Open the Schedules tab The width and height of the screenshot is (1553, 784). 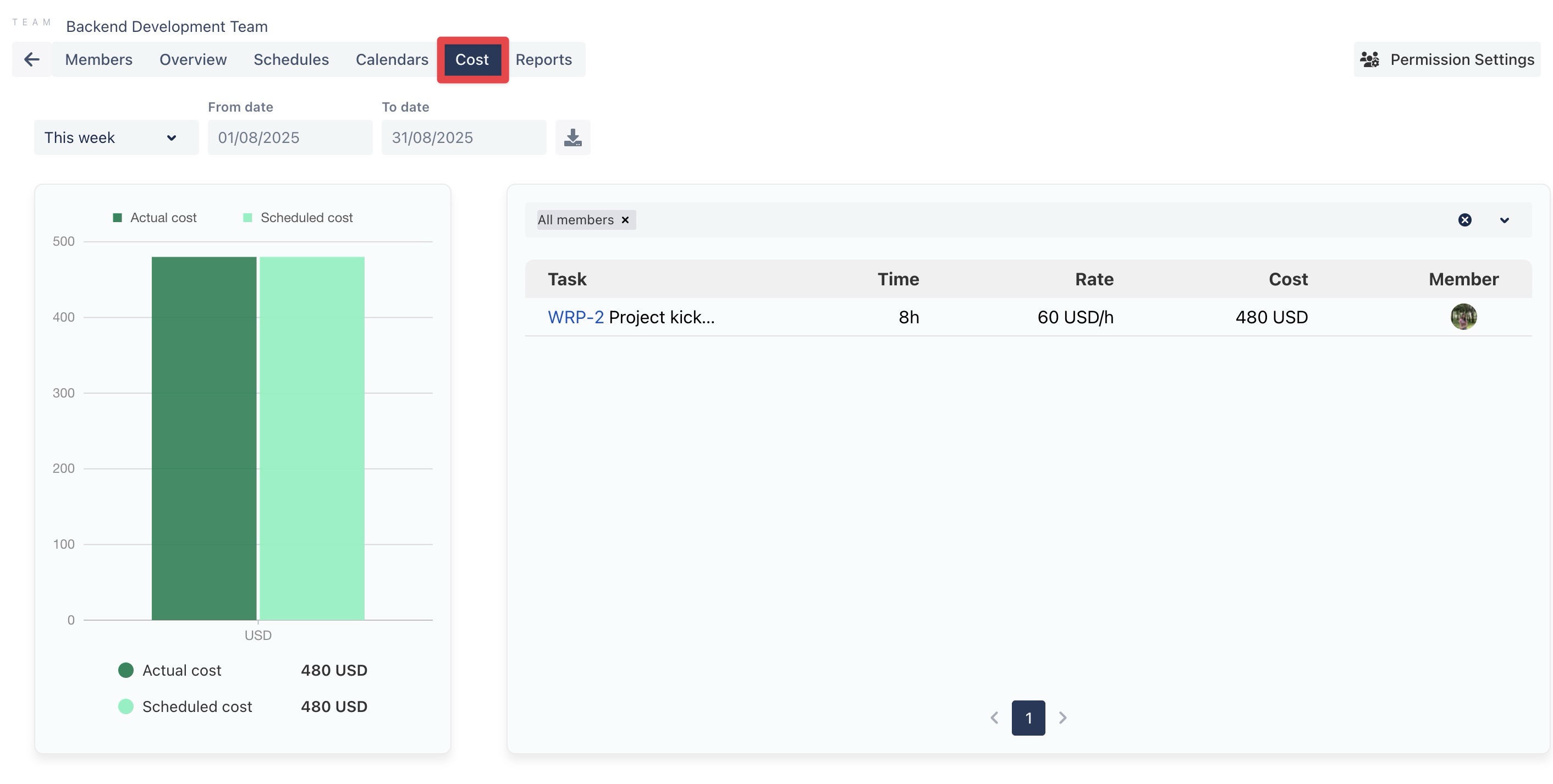(290, 59)
